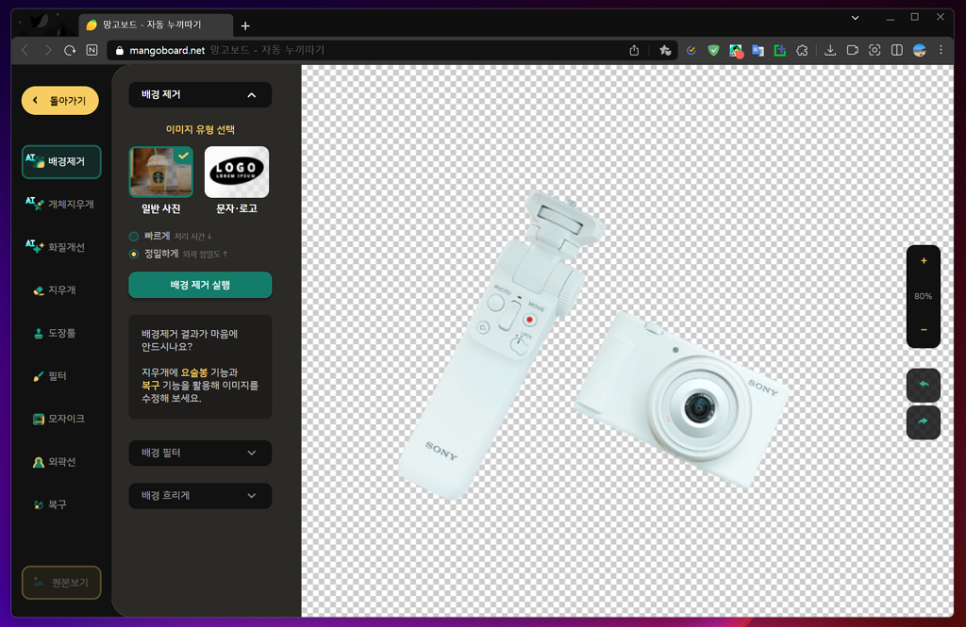The height and width of the screenshot is (627, 966).
Task: Choose the 문자·로고 image type thumbnail
Action: click(237, 172)
